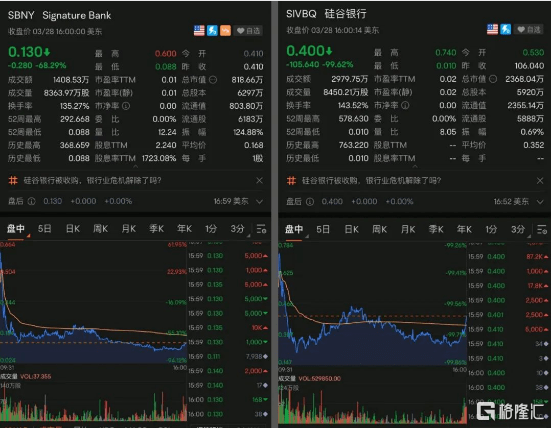
Task: Click the SBNY trade row with 7,938 volume
Action: (x=228, y=356)
